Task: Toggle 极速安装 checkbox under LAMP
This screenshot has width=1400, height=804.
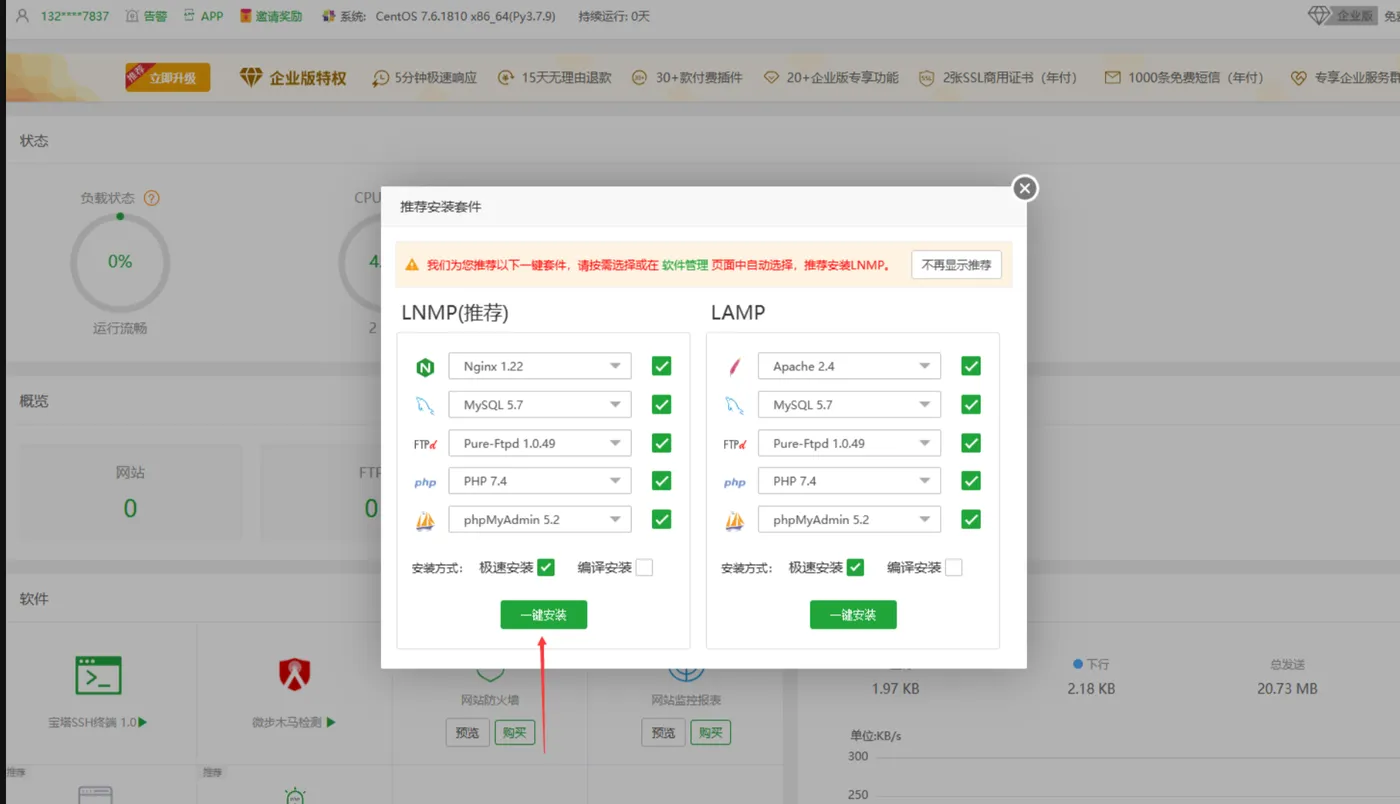Action: tap(855, 567)
